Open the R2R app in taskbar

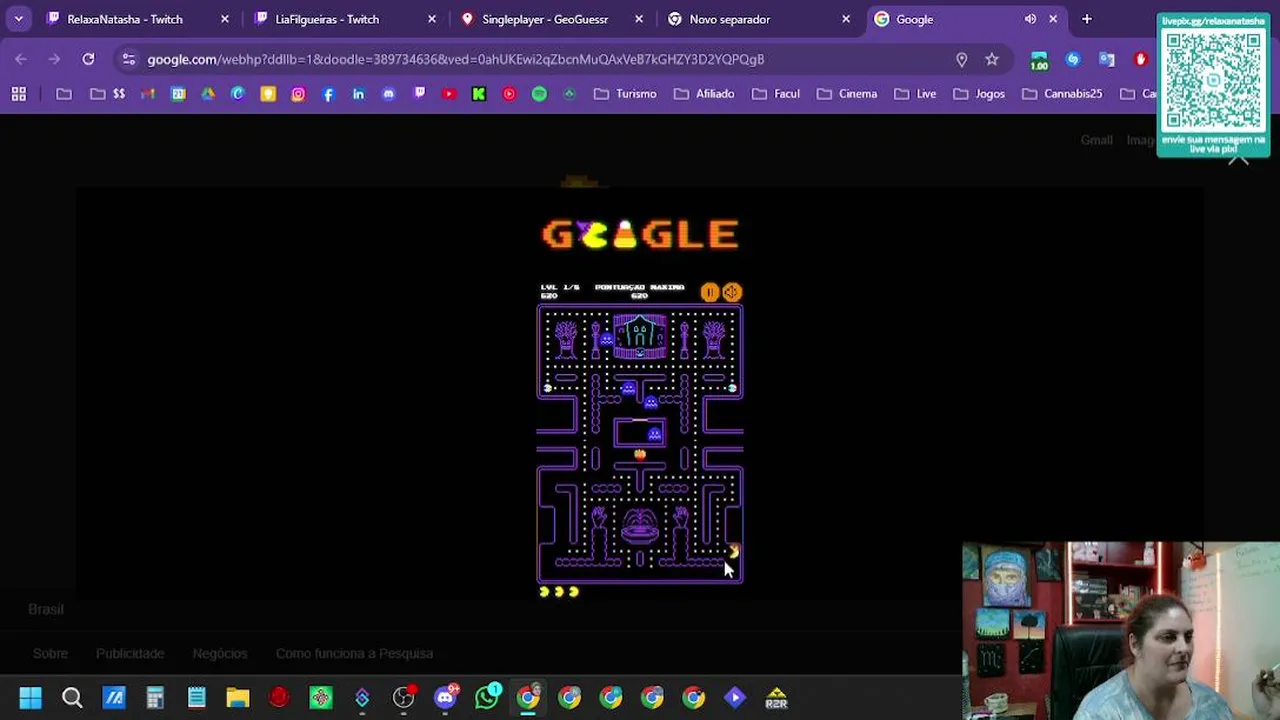[x=776, y=698]
